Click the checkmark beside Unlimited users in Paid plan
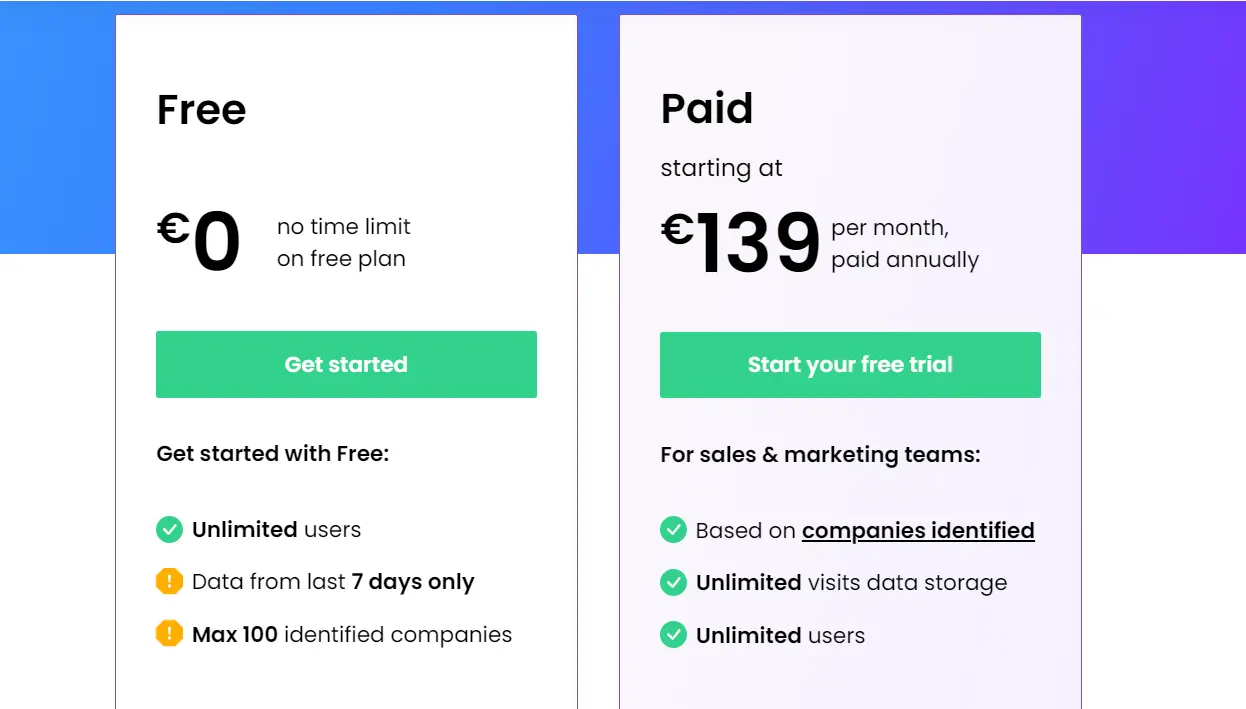 (x=673, y=635)
